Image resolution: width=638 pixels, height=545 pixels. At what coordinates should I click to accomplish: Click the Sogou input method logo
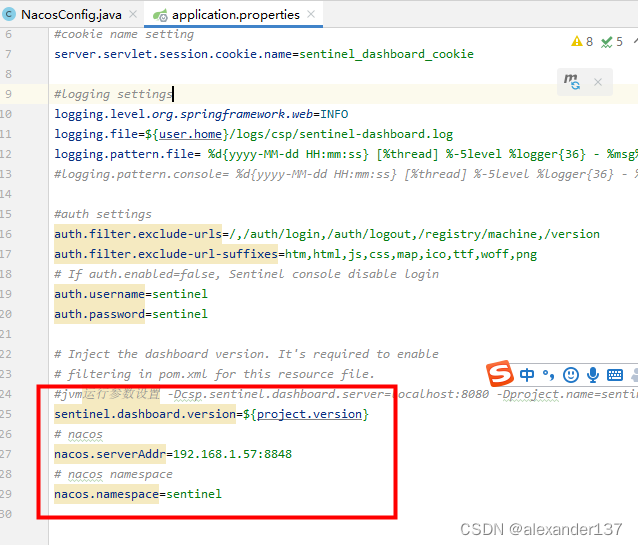tap(499, 373)
